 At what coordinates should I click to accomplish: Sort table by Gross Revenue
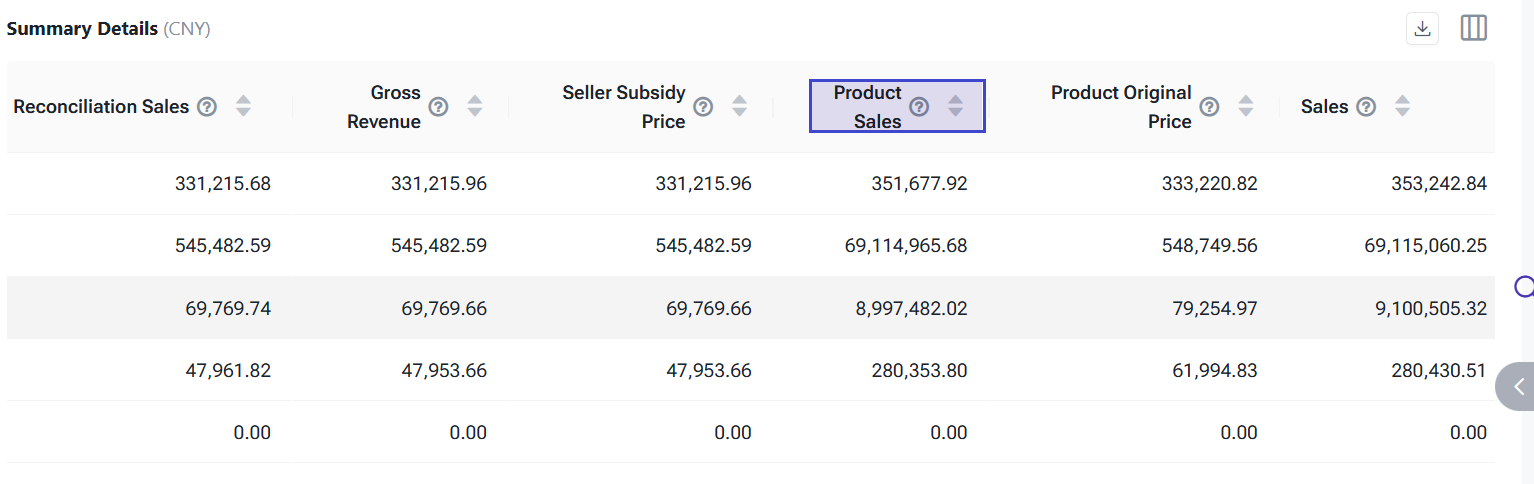475,107
